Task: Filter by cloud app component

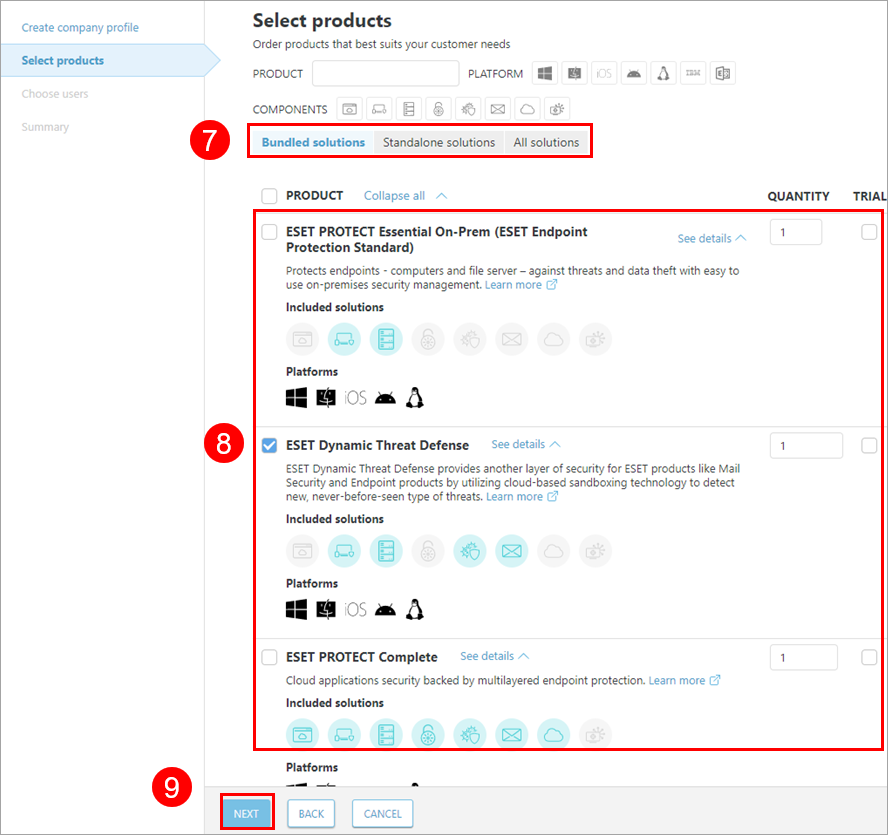Action: point(527,109)
